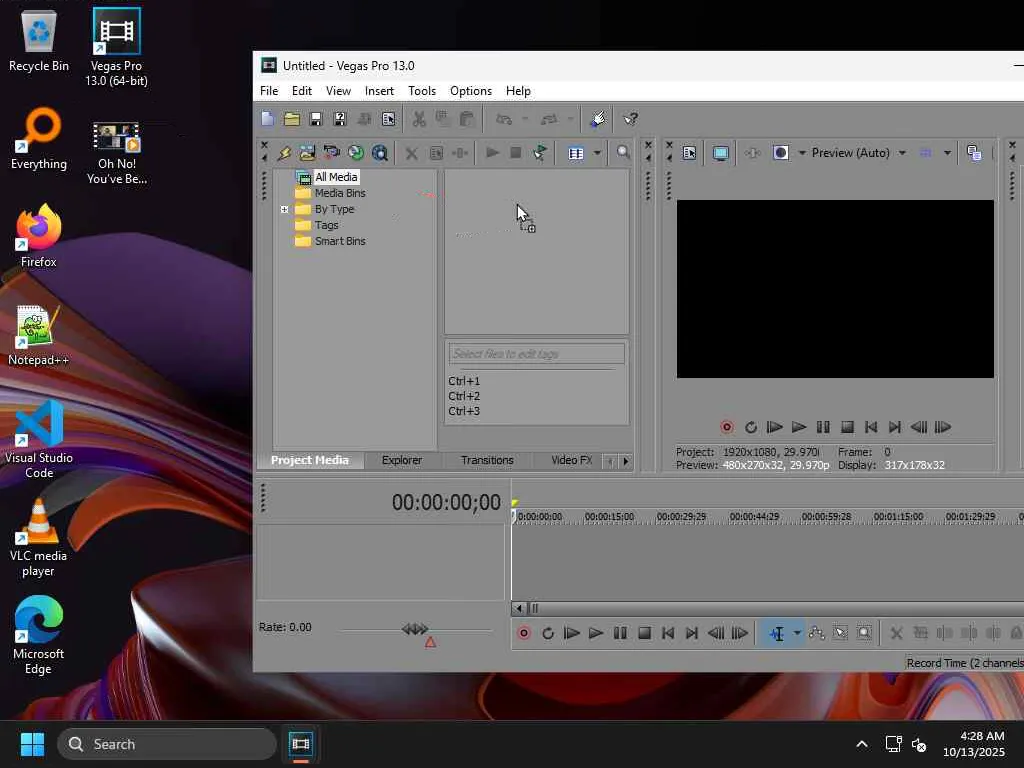Image resolution: width=1024 pixels, height=768 pixels.
Task: Open the What's This help icon
Action: tap(631, 119)
